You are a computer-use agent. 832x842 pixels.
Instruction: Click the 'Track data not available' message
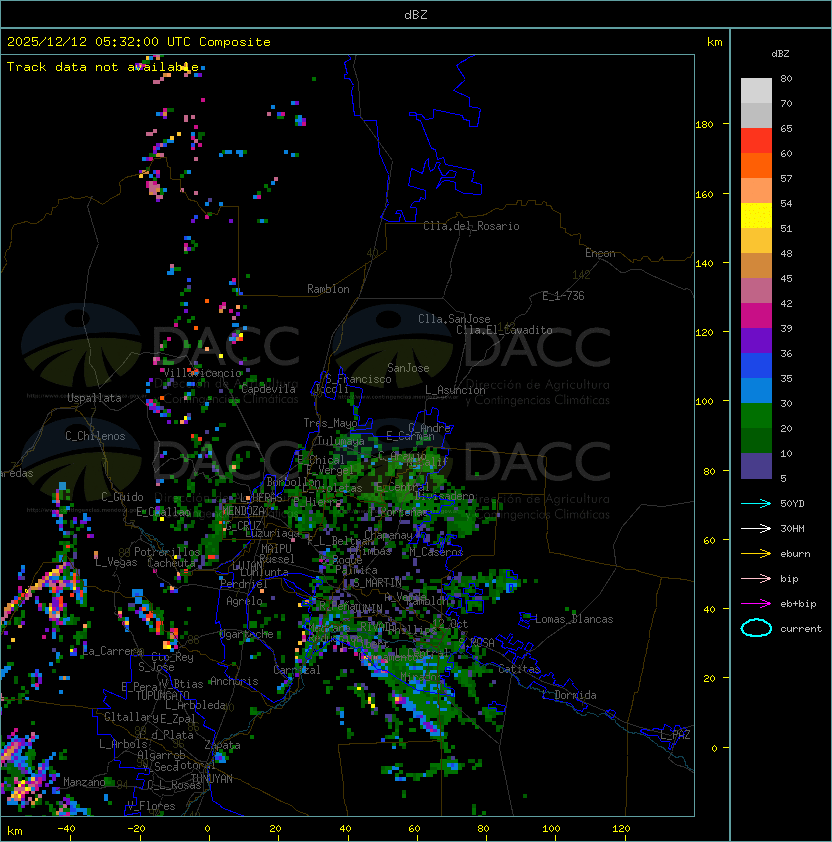[103, 67]
